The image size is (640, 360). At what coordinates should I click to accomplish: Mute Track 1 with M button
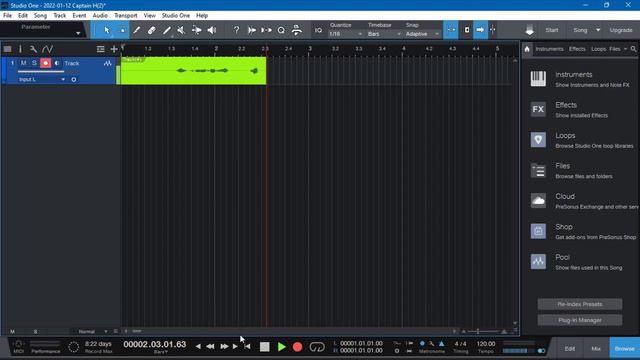[x=23, y=63]
